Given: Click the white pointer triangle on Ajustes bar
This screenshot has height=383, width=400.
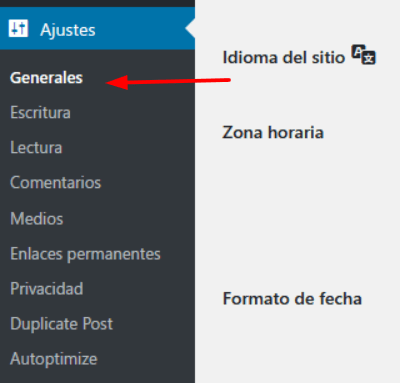Looking at the screenshot, I should click(x=190, y=29).
